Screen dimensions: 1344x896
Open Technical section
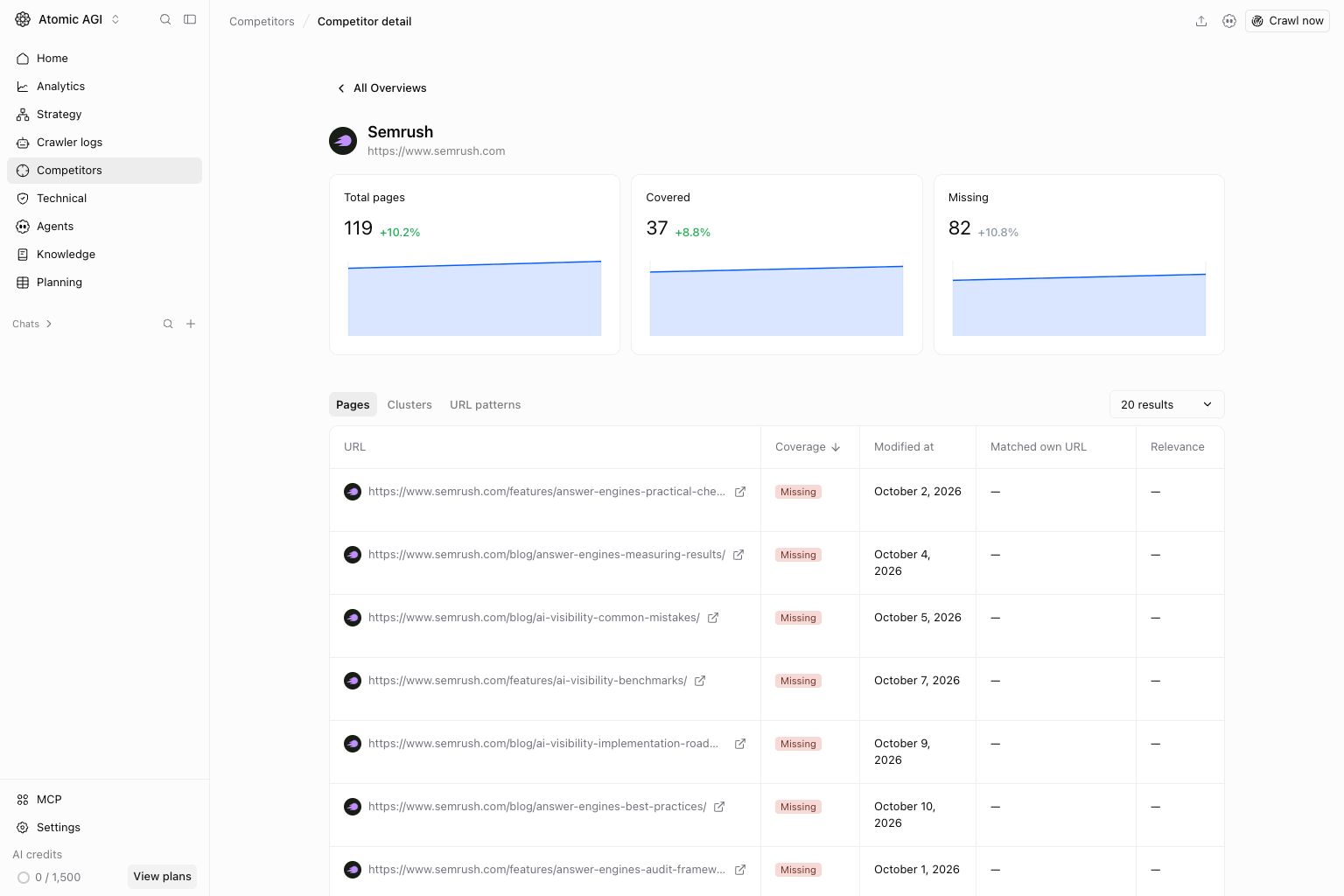coord(104,199)
